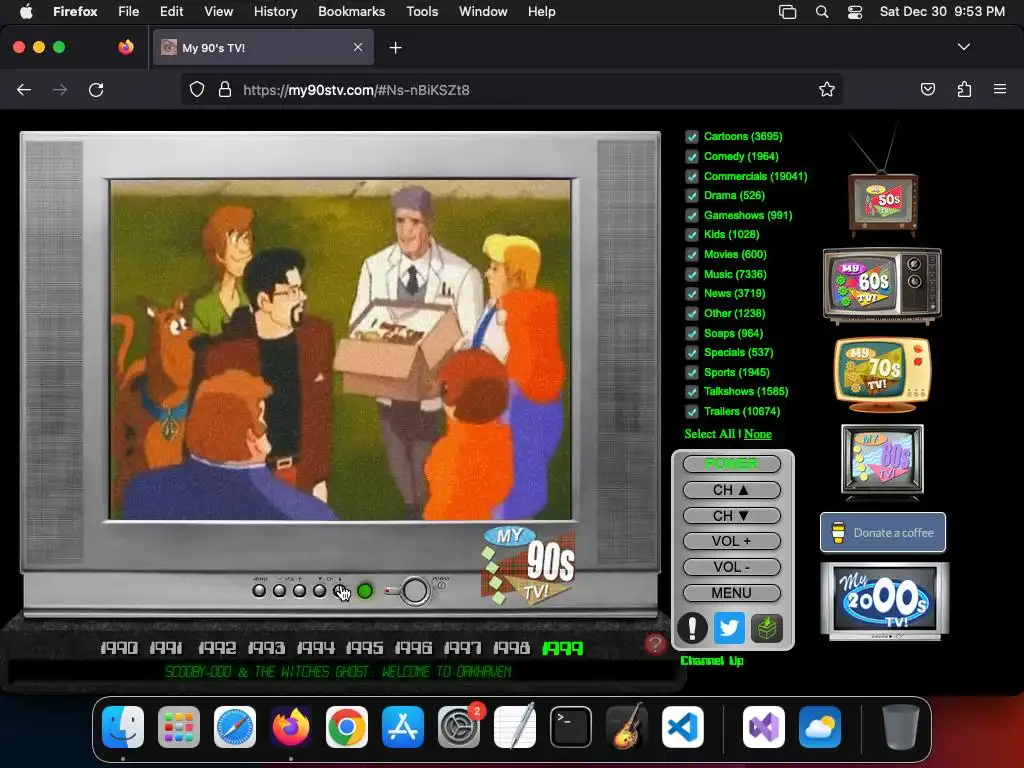Open Visual Studio Code from the Dock
This screenshot has height=768, width=1024.
coord(682,727)
